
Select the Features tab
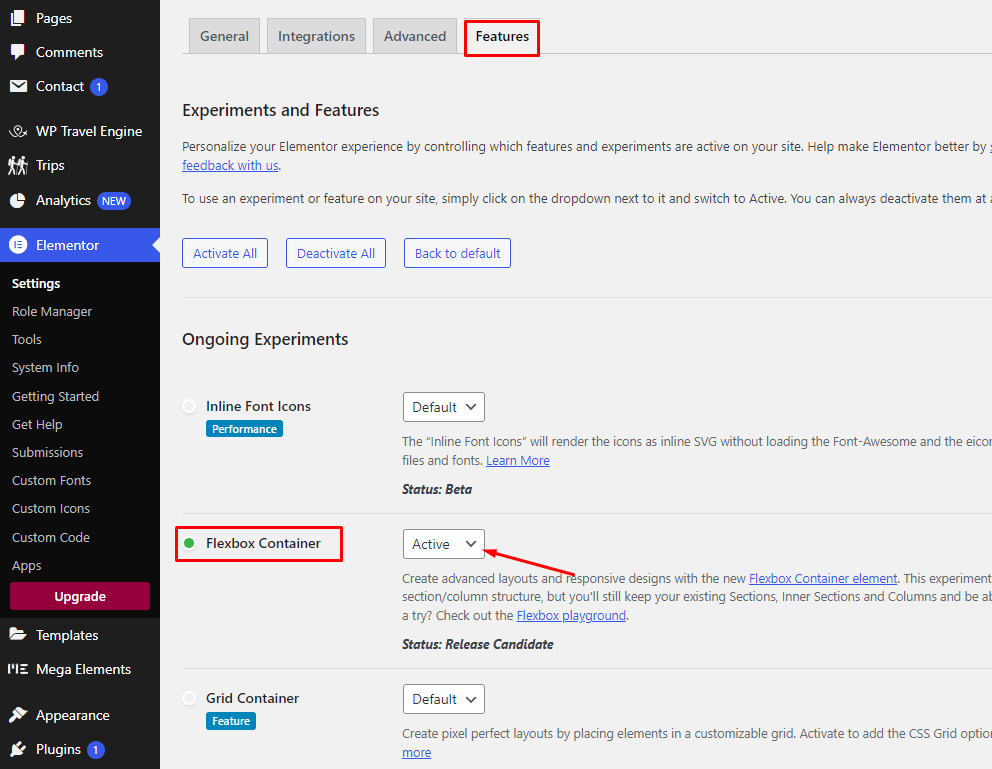pyautogui.click(x=502, y=37)
